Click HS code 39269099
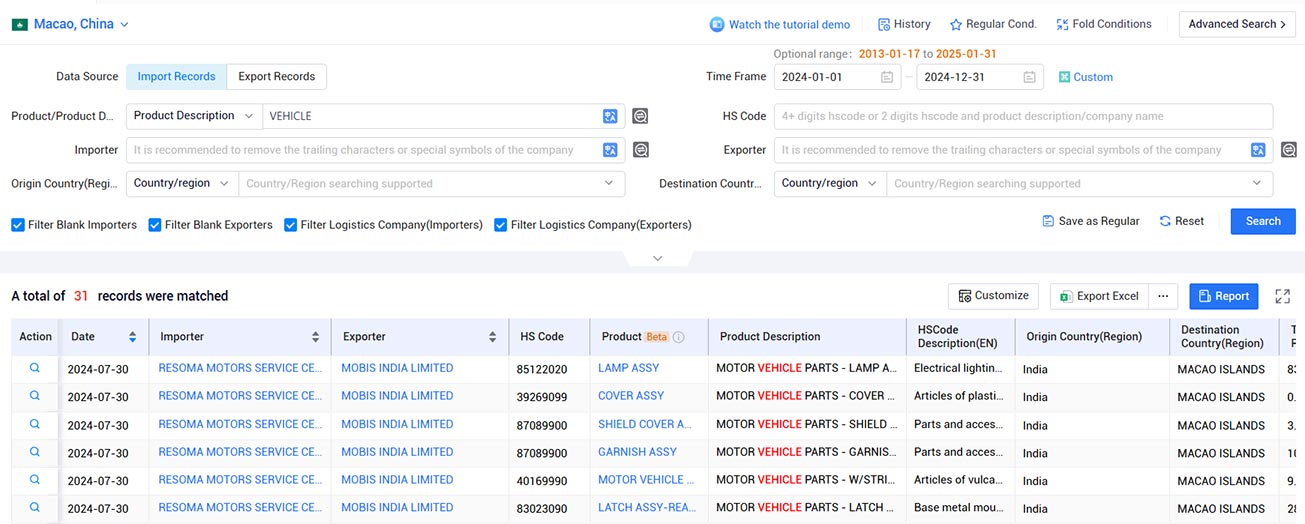This screenshot has width=1305, height=524. (x=542, y=397)
